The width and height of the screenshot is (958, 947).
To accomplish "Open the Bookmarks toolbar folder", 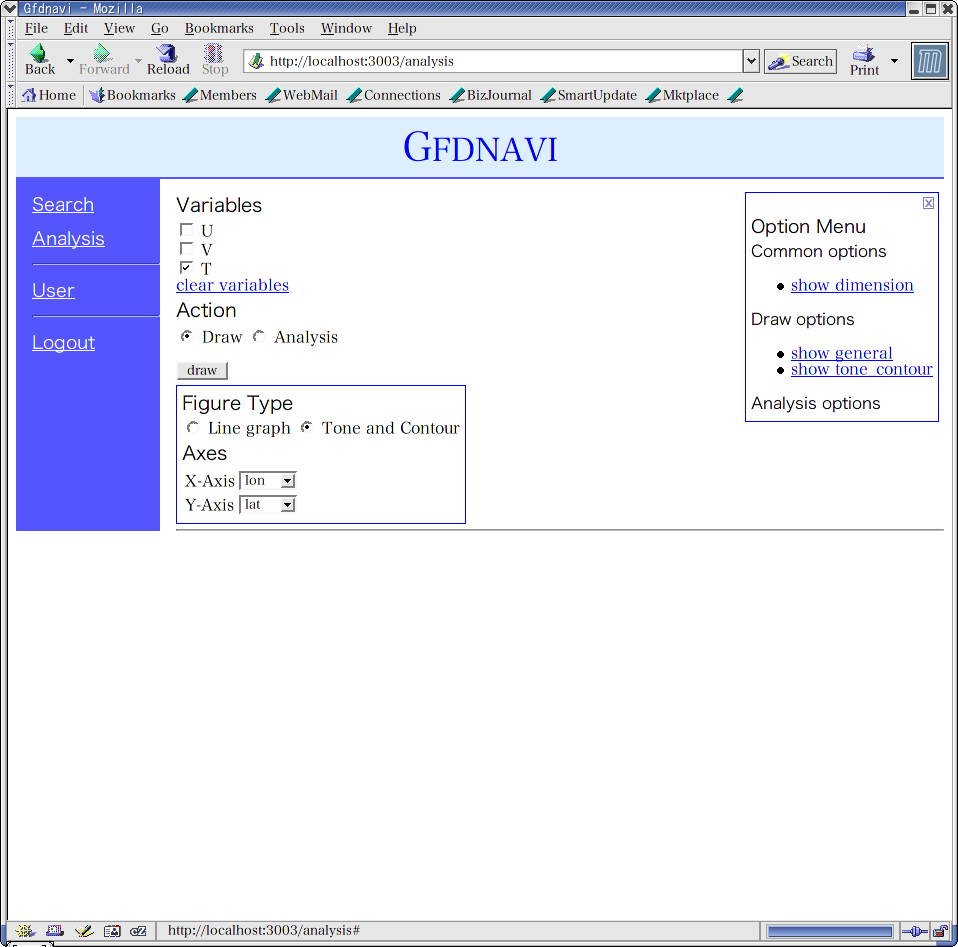I will [132, 95].
